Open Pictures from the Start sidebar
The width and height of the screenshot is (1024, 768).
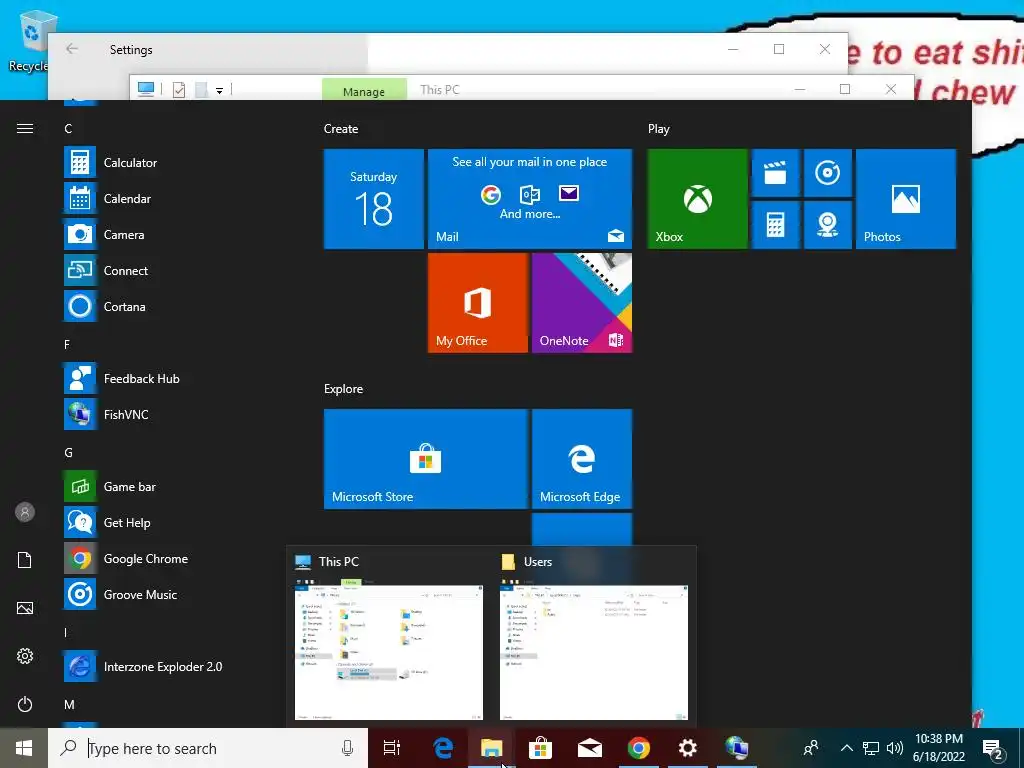coord(25,608)
